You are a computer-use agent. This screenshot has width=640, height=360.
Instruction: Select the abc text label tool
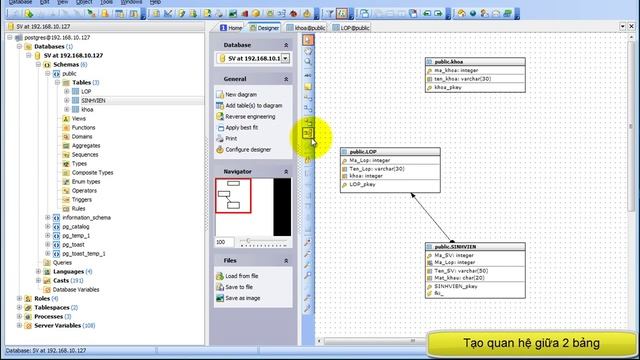(x=308, y=76)
